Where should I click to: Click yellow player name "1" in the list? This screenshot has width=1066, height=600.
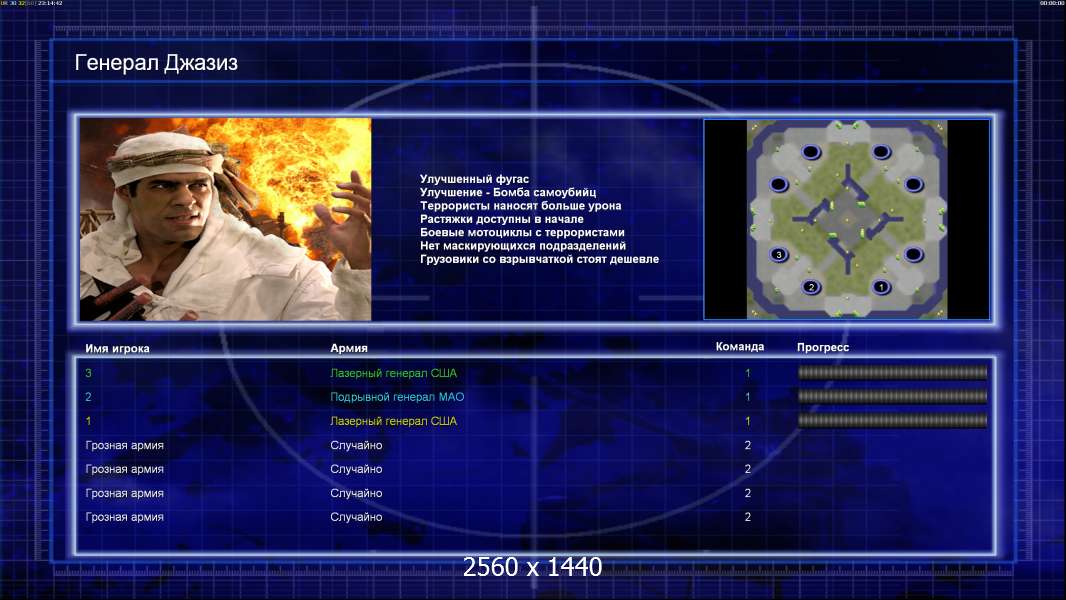(88, 421)
